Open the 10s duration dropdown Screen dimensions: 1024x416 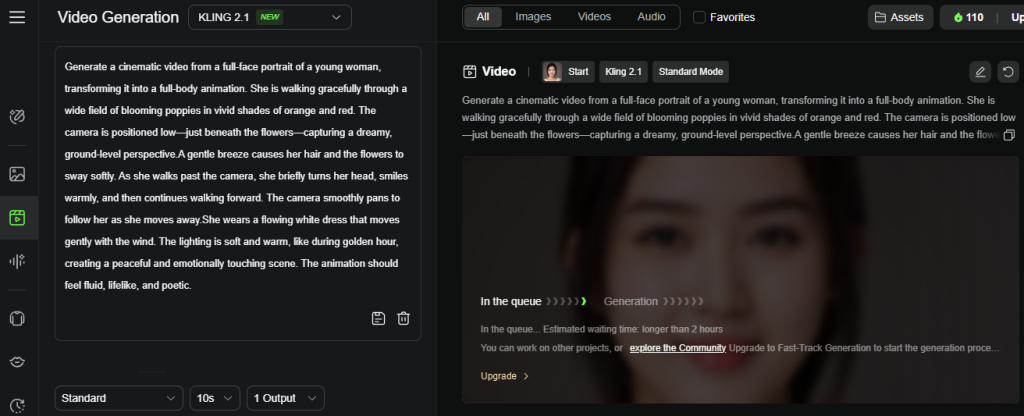click(x=215, y=398)
